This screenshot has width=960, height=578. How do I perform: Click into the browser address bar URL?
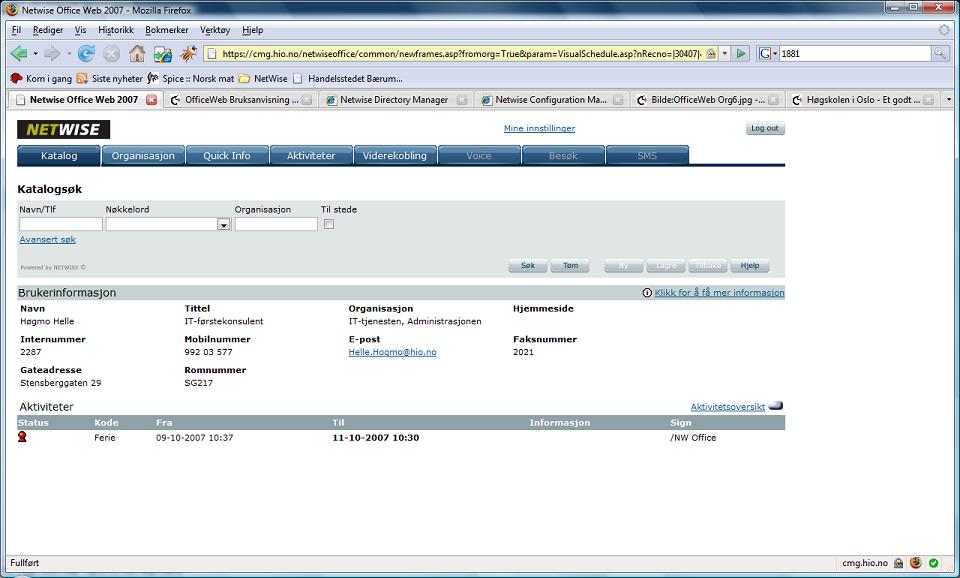pyautogui.click(x=462, y=54)
